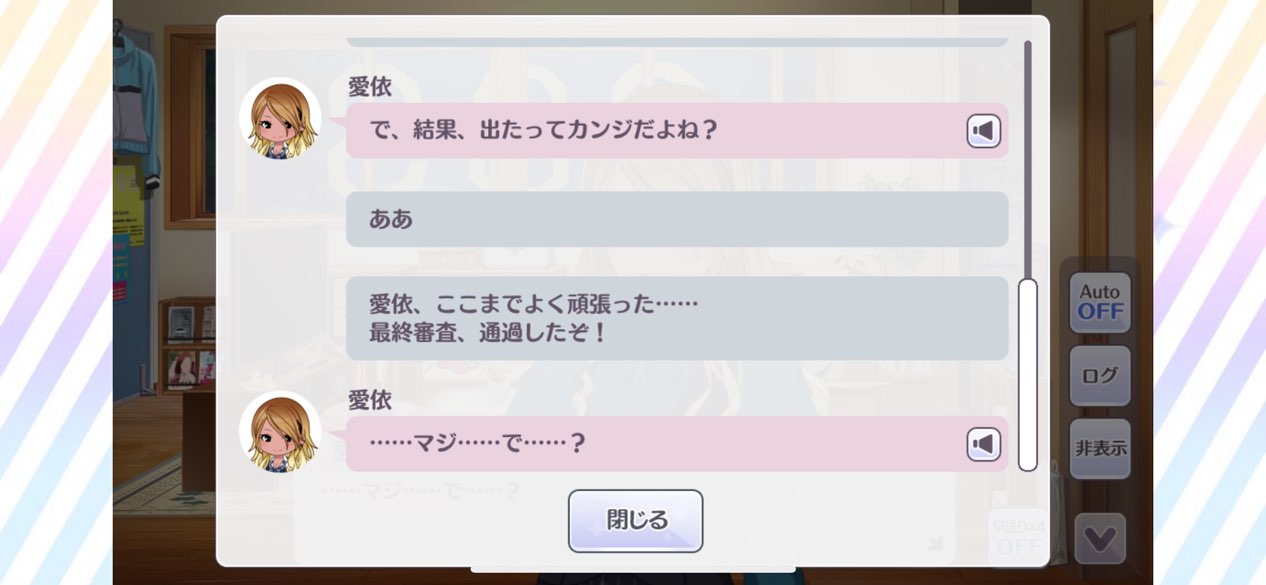
Task: Click upper part of scrollbar track
Action: click(1027, 160)
